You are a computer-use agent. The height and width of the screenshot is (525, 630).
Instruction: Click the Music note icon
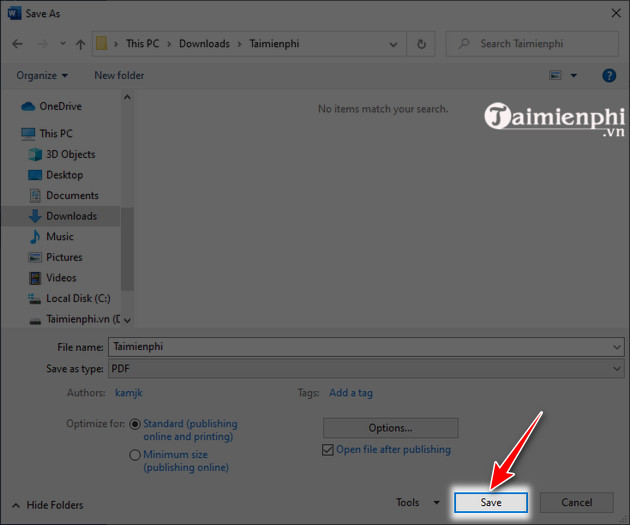coord(35,237)
